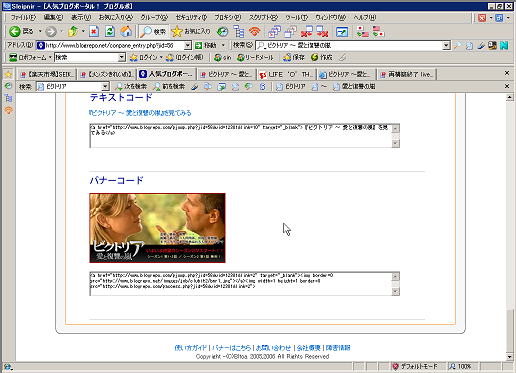This screenshot has width=516, height=373.
Task: Click the magnifier Search toolbar button
Action: pos(153,32)
